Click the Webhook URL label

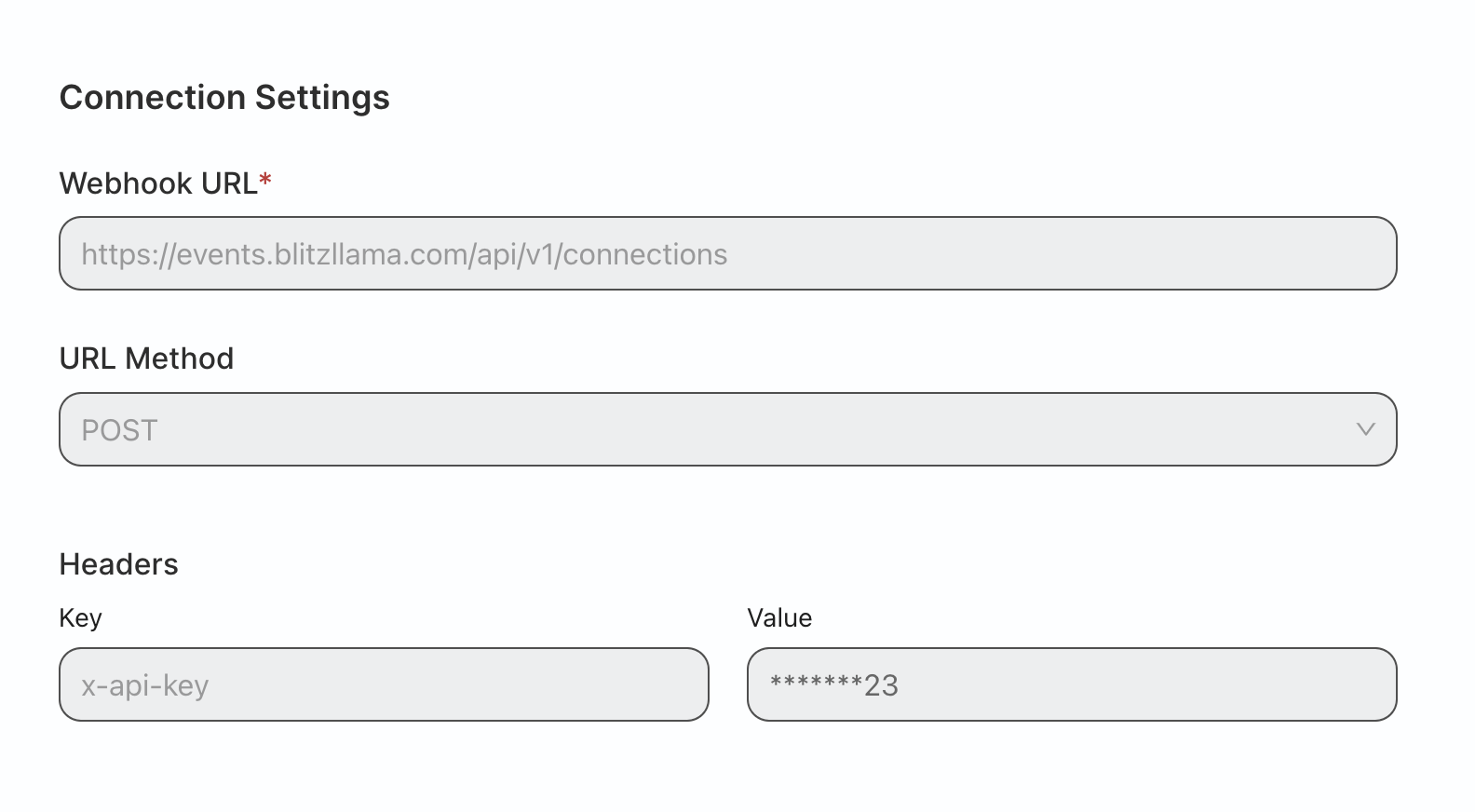157,183
